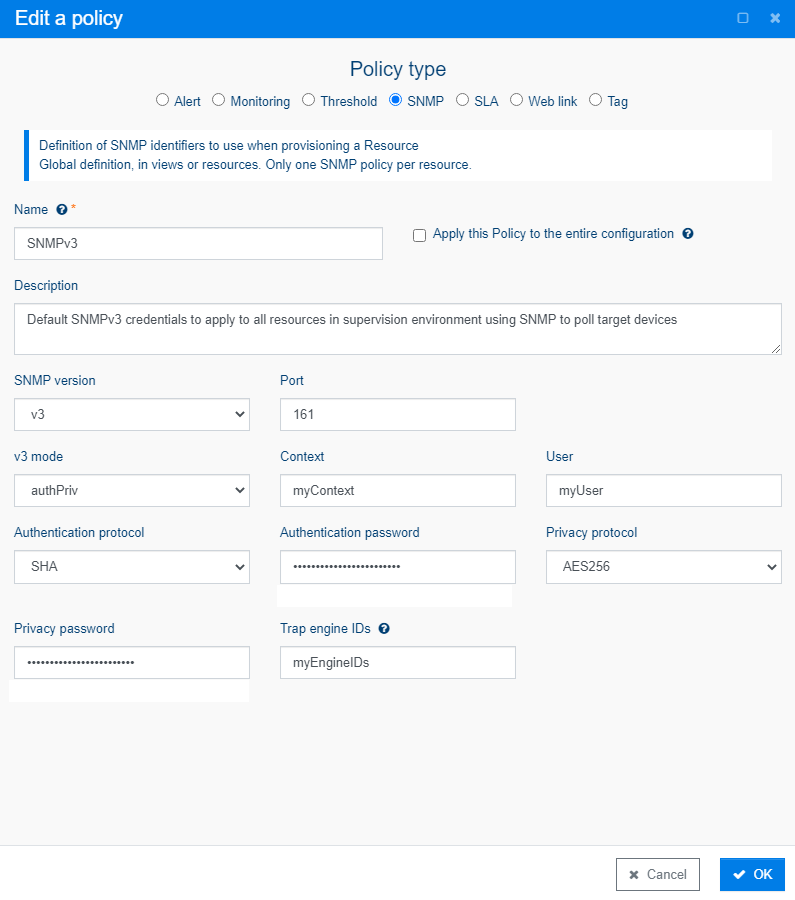795x900 pixels.
Task: Select the Tag policy type
Action: (x=596, y=100)
